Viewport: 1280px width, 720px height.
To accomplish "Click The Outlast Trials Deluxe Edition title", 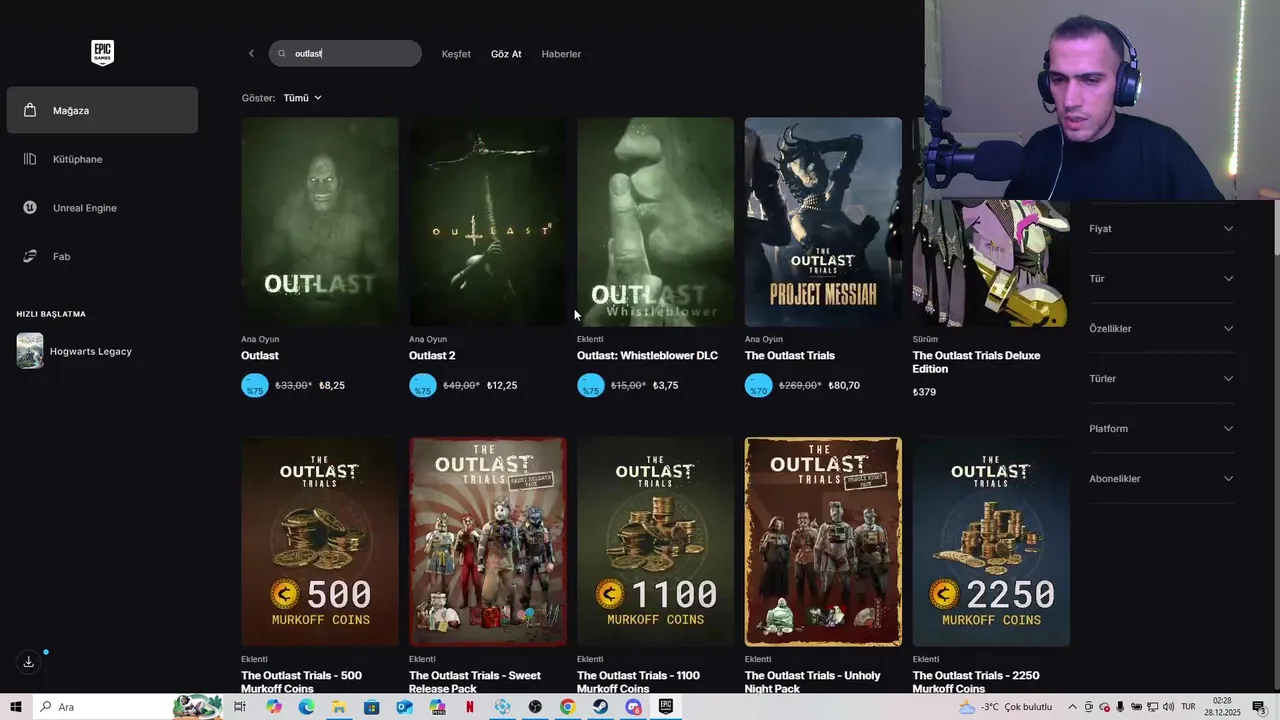I will click(x=976, y=362).
